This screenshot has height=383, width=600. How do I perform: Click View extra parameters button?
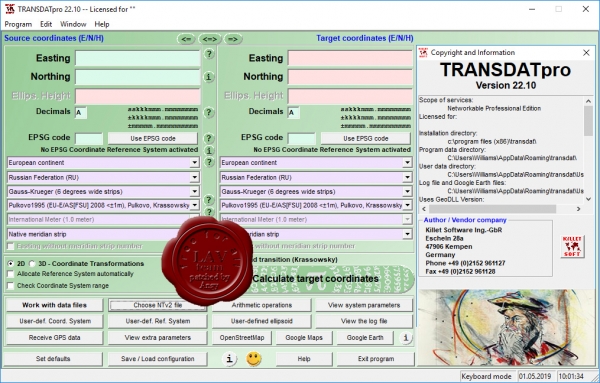[158, 338]
